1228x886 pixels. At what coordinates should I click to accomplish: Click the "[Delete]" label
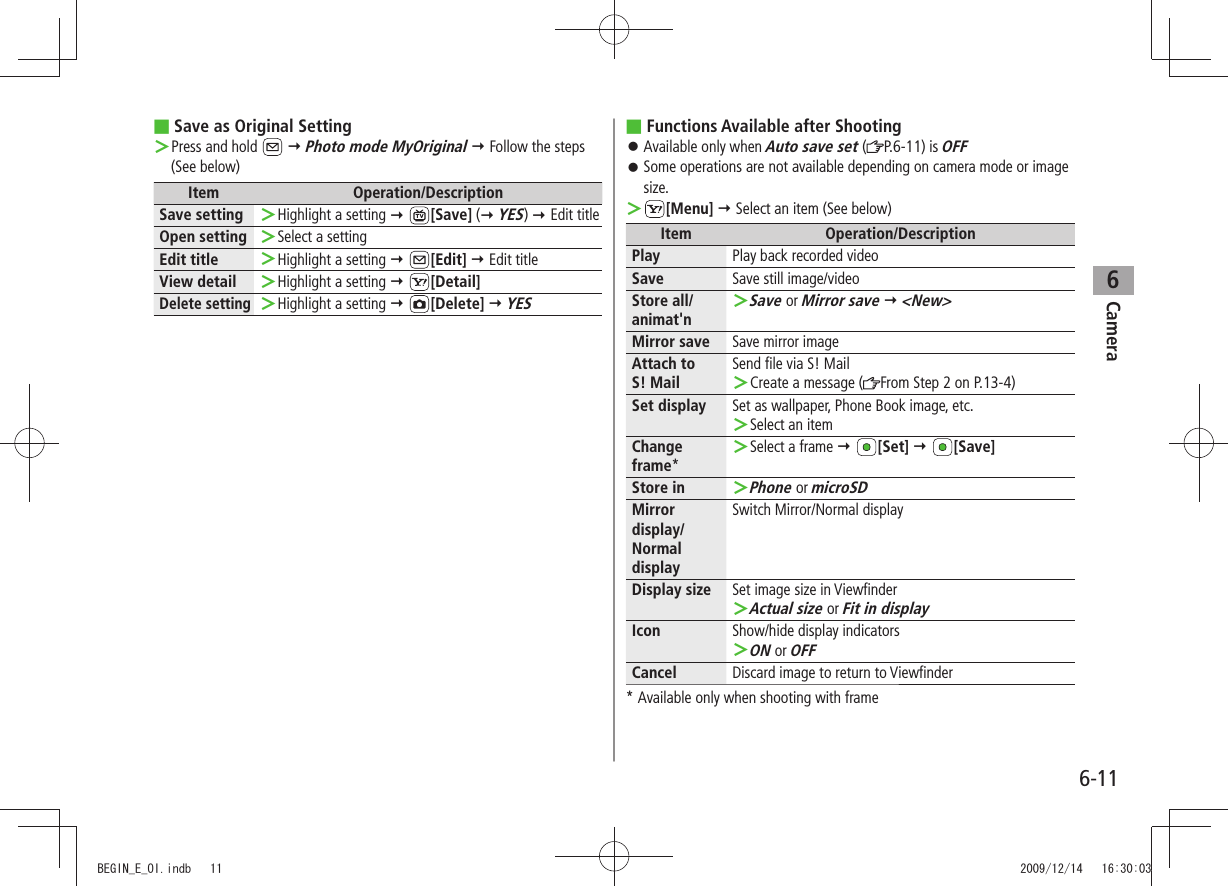pyautogui.click(x=457, y=304)
